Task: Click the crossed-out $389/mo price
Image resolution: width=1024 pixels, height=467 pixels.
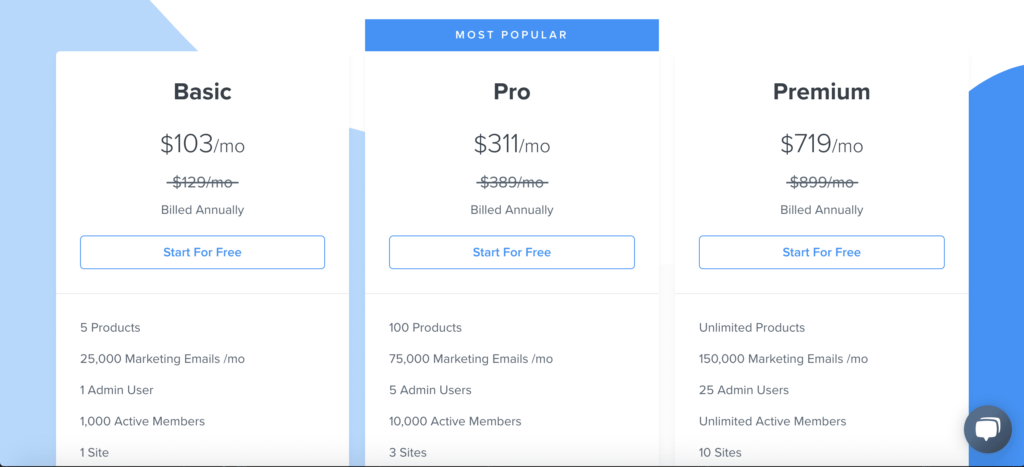Action: pos(511,182)
